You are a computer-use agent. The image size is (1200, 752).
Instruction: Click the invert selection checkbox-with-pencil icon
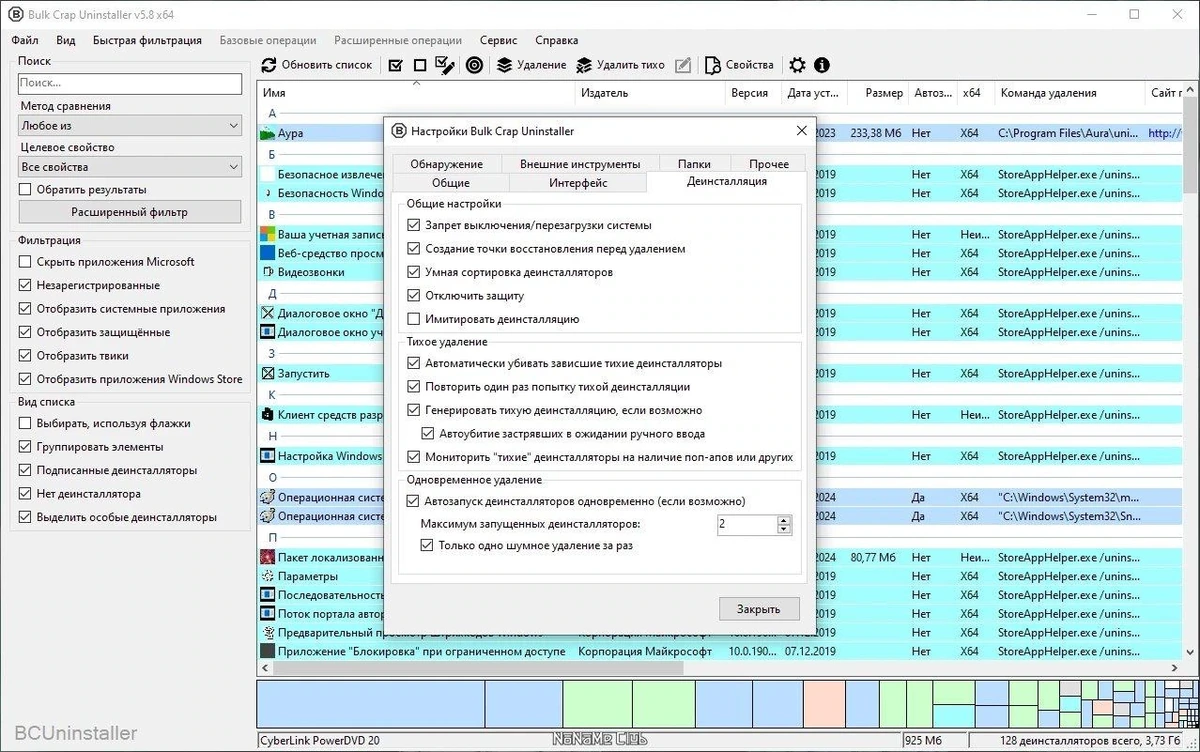pyautogui.click(x=445, y=65)
